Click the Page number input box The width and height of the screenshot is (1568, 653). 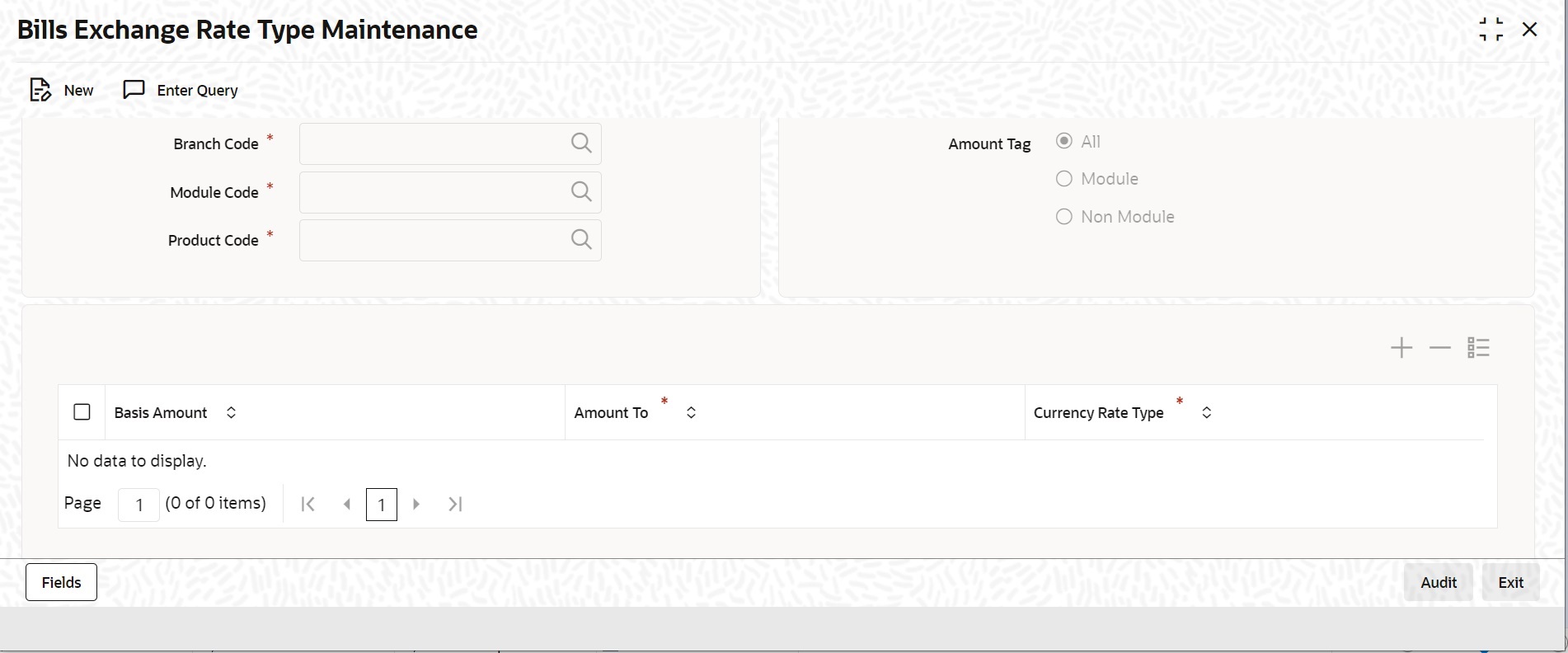coord(138,505)
